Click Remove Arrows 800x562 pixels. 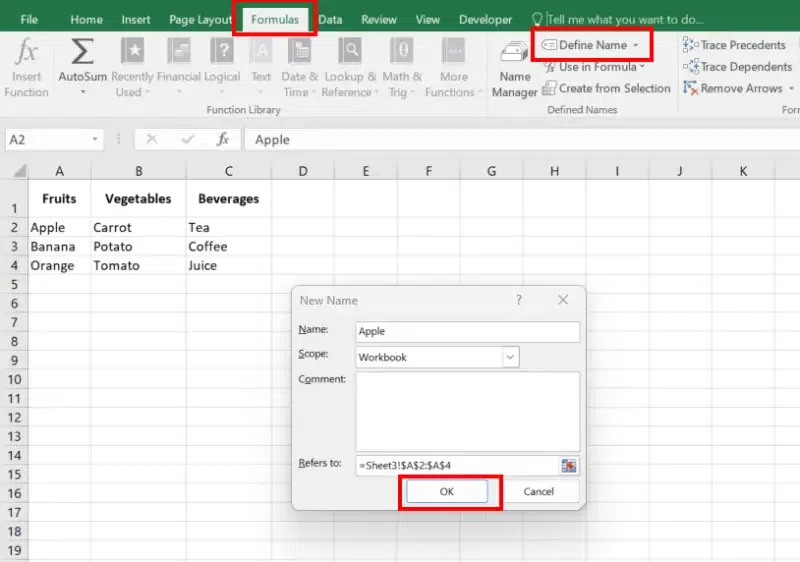(x=733, y=88)
